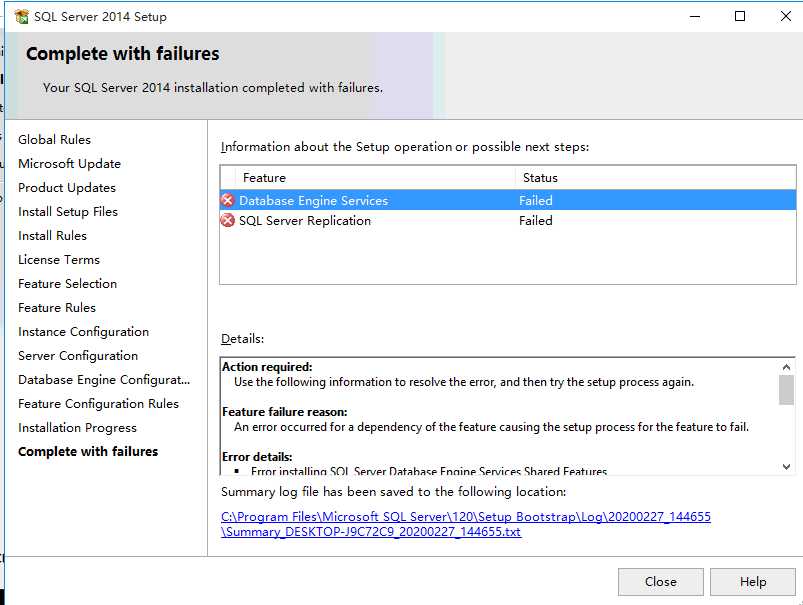Open Help for the setup wizard
Viewport: 803px width, 605px height.
pyautogui.click(x=753, y=582)
